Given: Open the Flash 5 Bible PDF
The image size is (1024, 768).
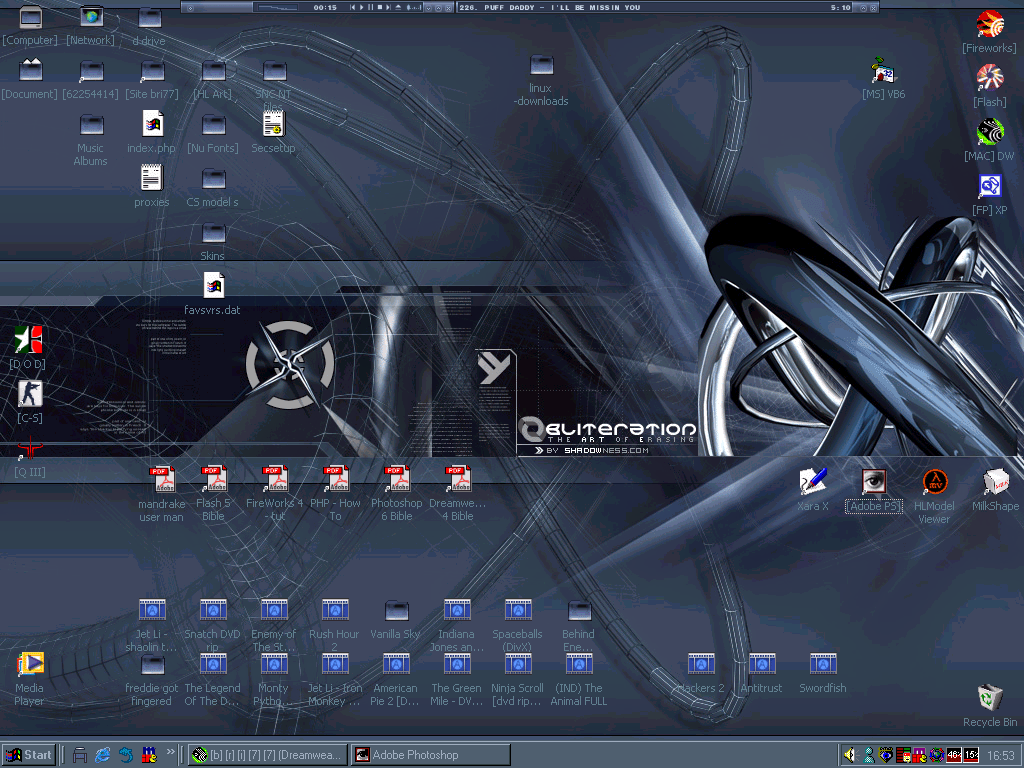Looking at the screenshot, I should 213,493.
